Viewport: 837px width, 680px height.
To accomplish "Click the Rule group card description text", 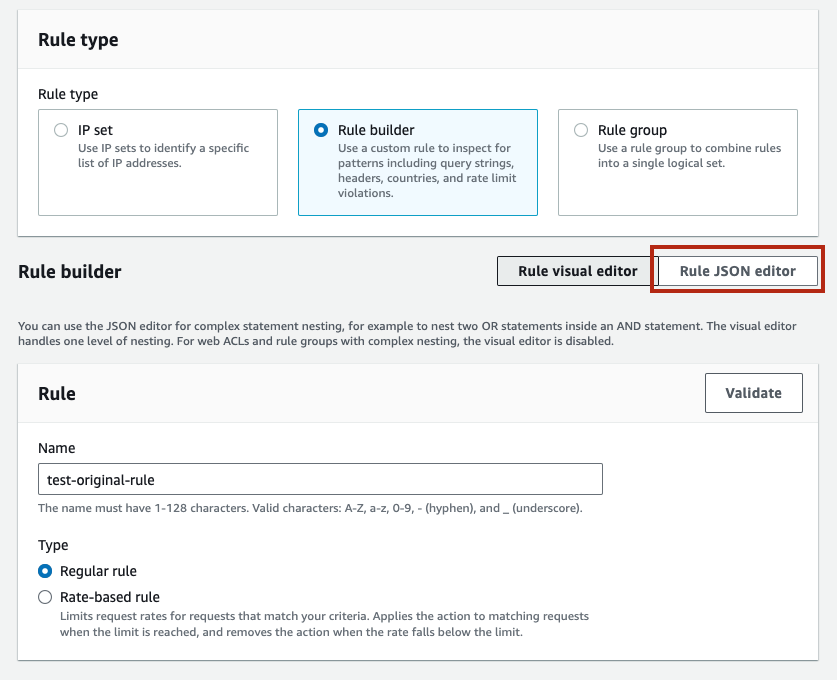I will (689, 155).
